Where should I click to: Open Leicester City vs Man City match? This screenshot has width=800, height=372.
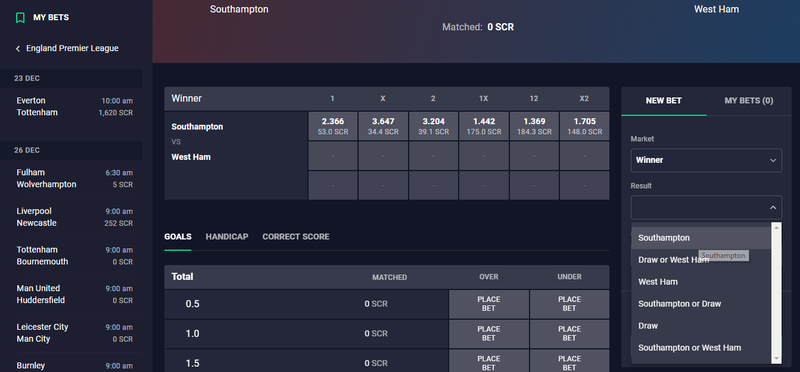point(74,333)
